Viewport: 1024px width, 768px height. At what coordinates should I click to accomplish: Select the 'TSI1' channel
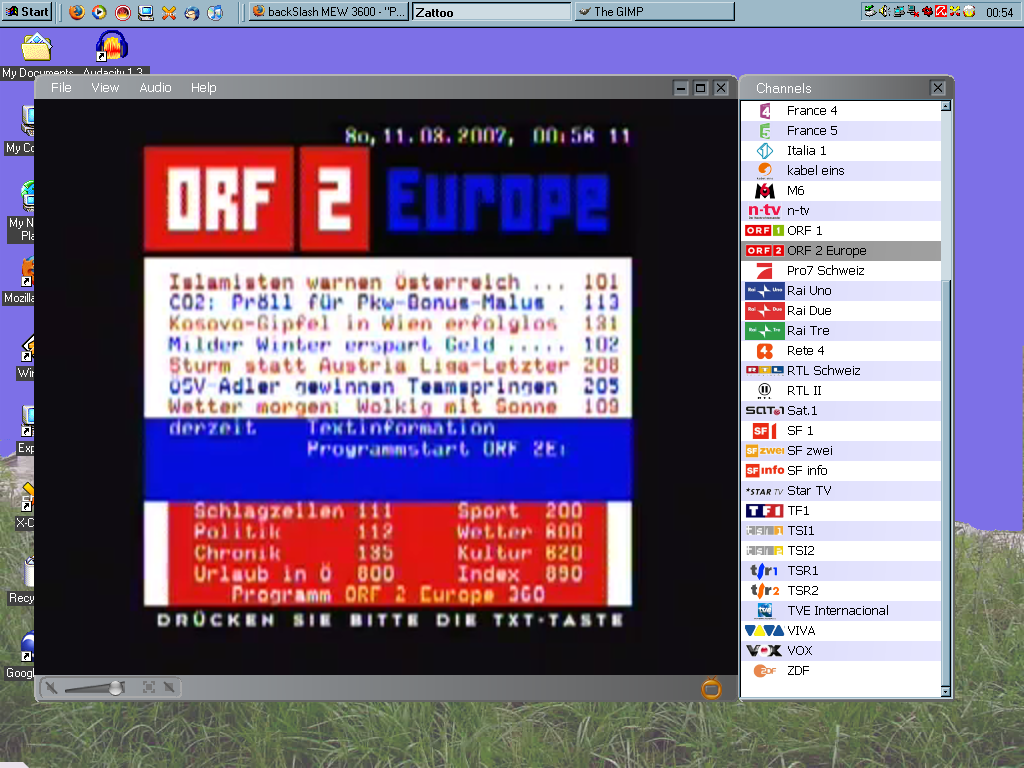(841, 531)
